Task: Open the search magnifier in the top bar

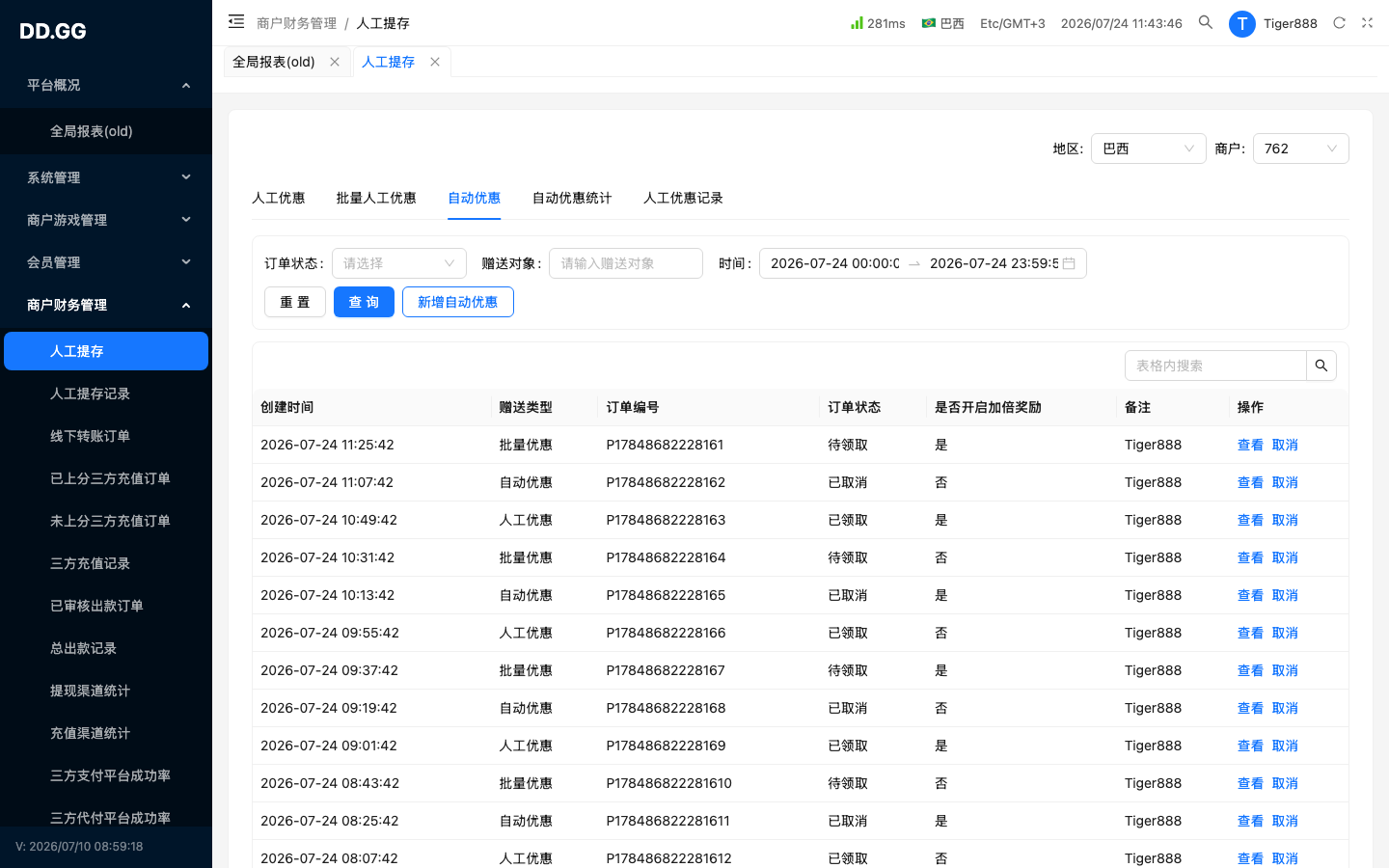Action: 1206,22
